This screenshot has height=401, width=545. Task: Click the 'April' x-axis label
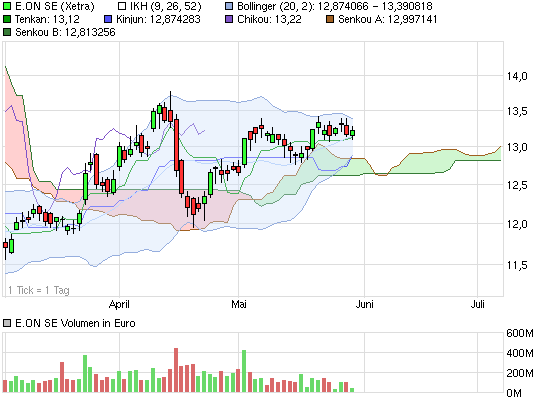tap(119, 304)
